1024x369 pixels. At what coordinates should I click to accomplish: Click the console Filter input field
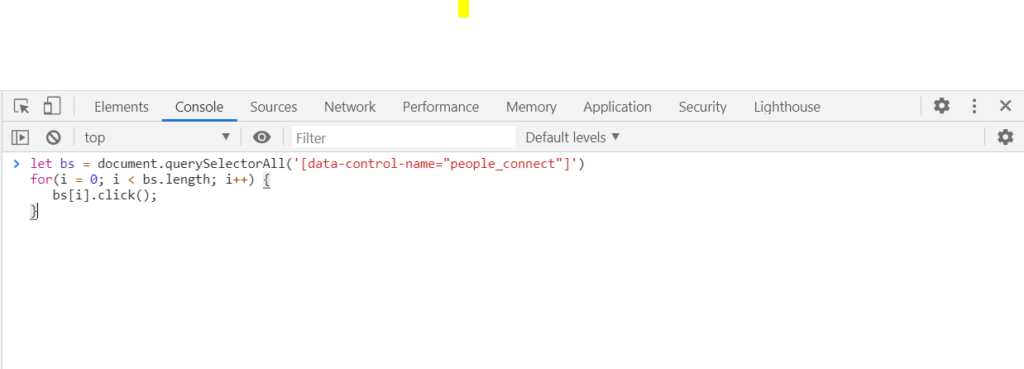403,137
